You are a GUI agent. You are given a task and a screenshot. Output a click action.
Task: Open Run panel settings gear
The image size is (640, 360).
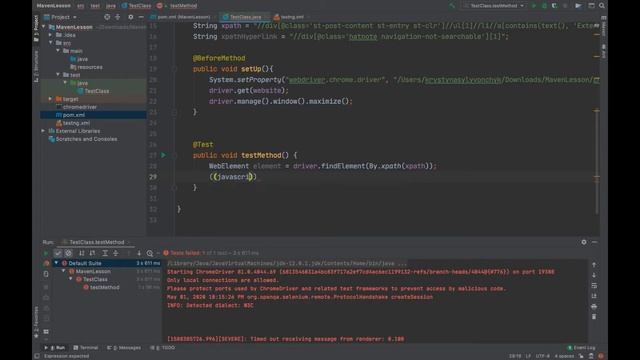pyautogui.click(x=584, y=242)
